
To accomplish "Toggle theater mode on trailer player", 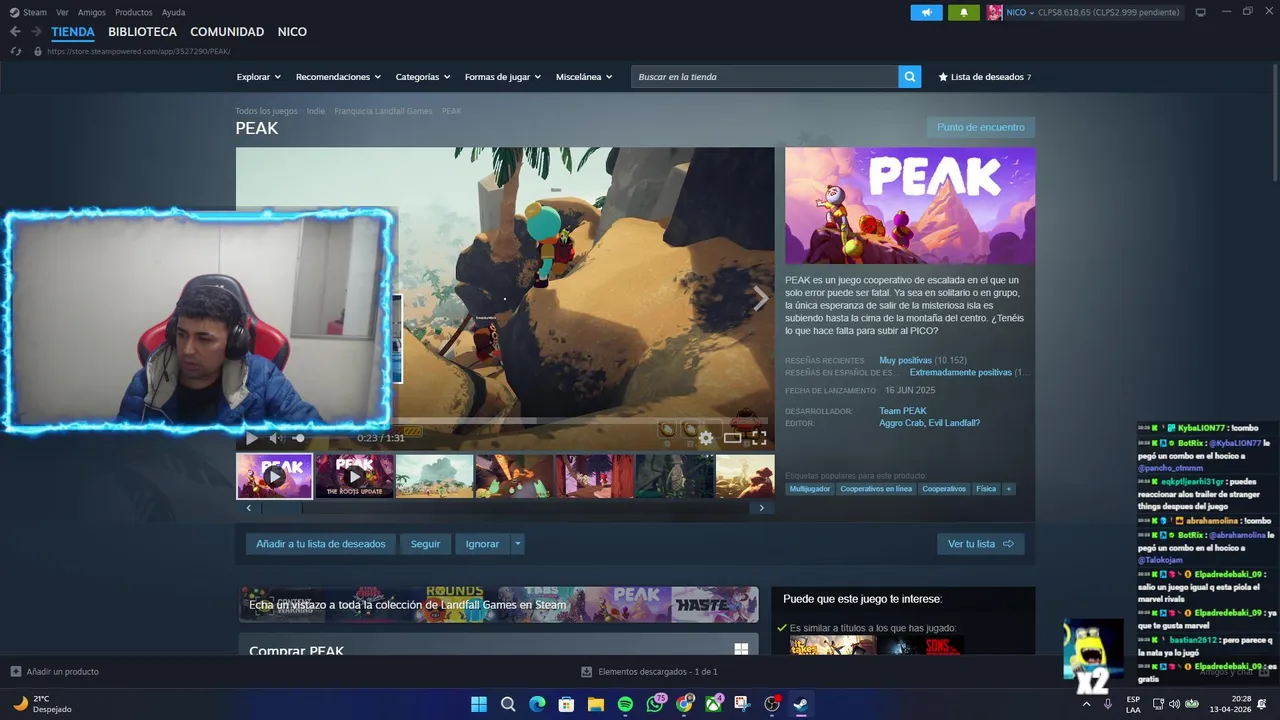I will 733,438.
